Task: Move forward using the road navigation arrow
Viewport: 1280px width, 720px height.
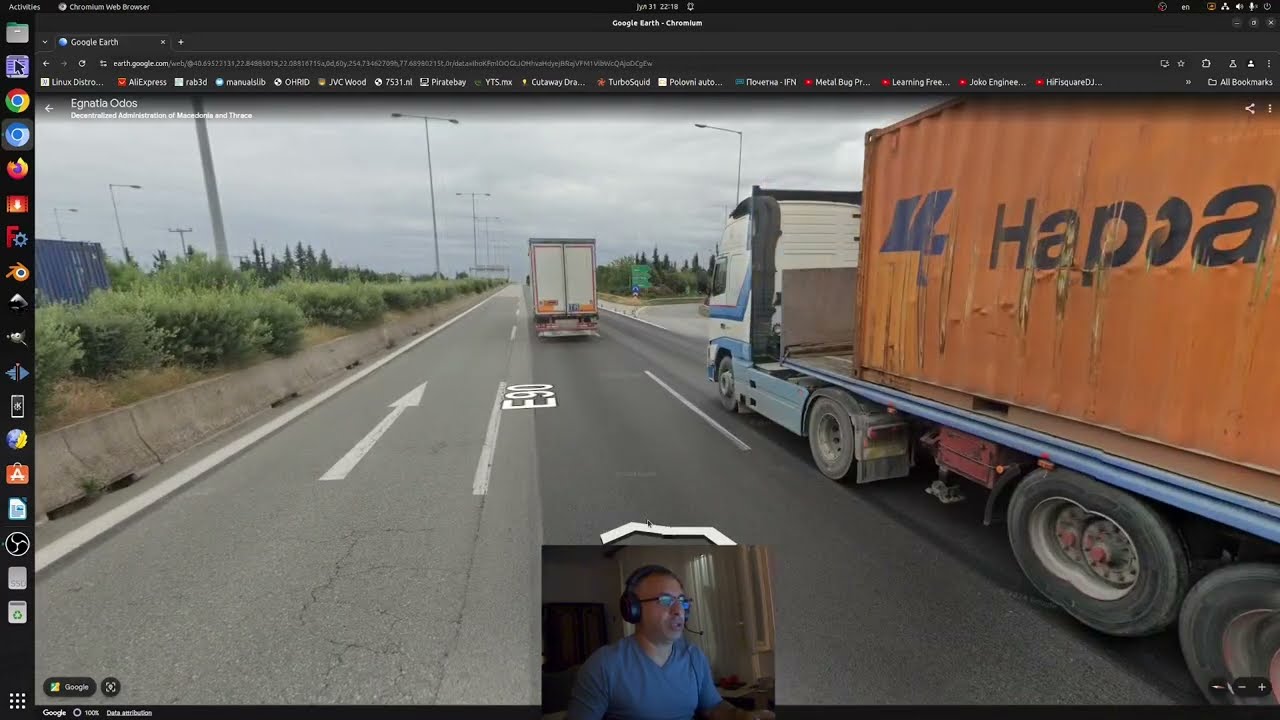Action: click(667, 534)
